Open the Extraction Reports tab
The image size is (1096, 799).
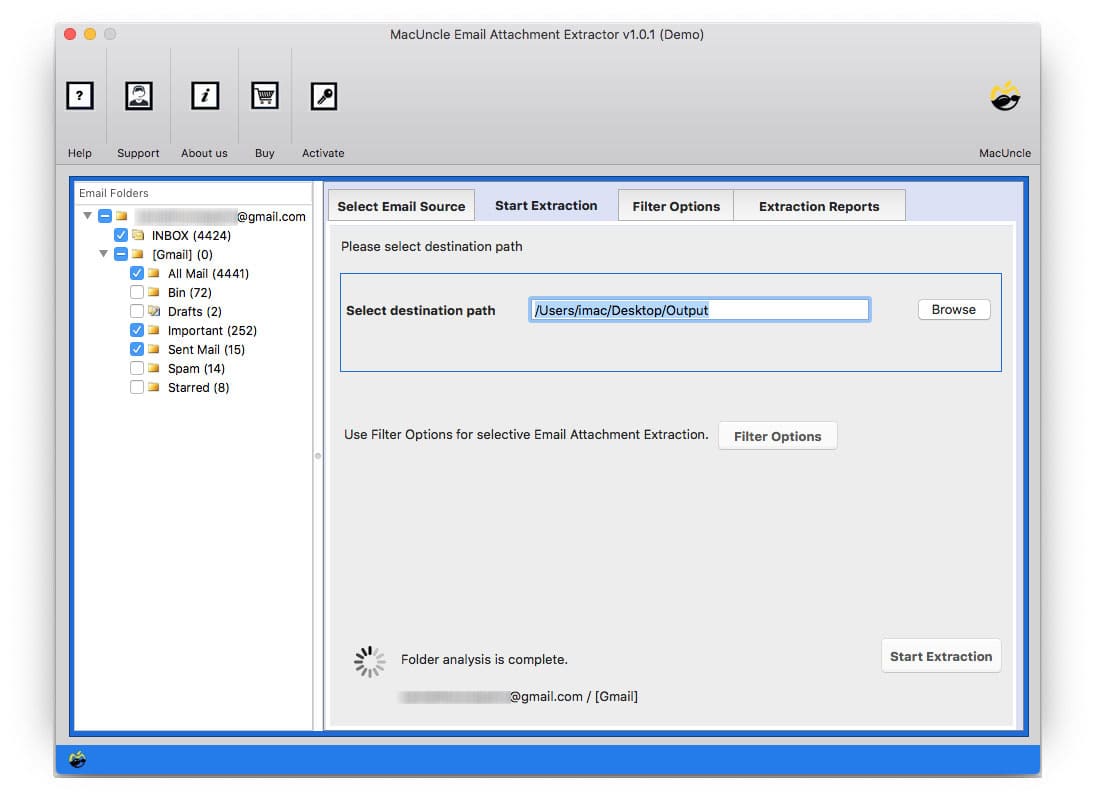click(819, 205)
